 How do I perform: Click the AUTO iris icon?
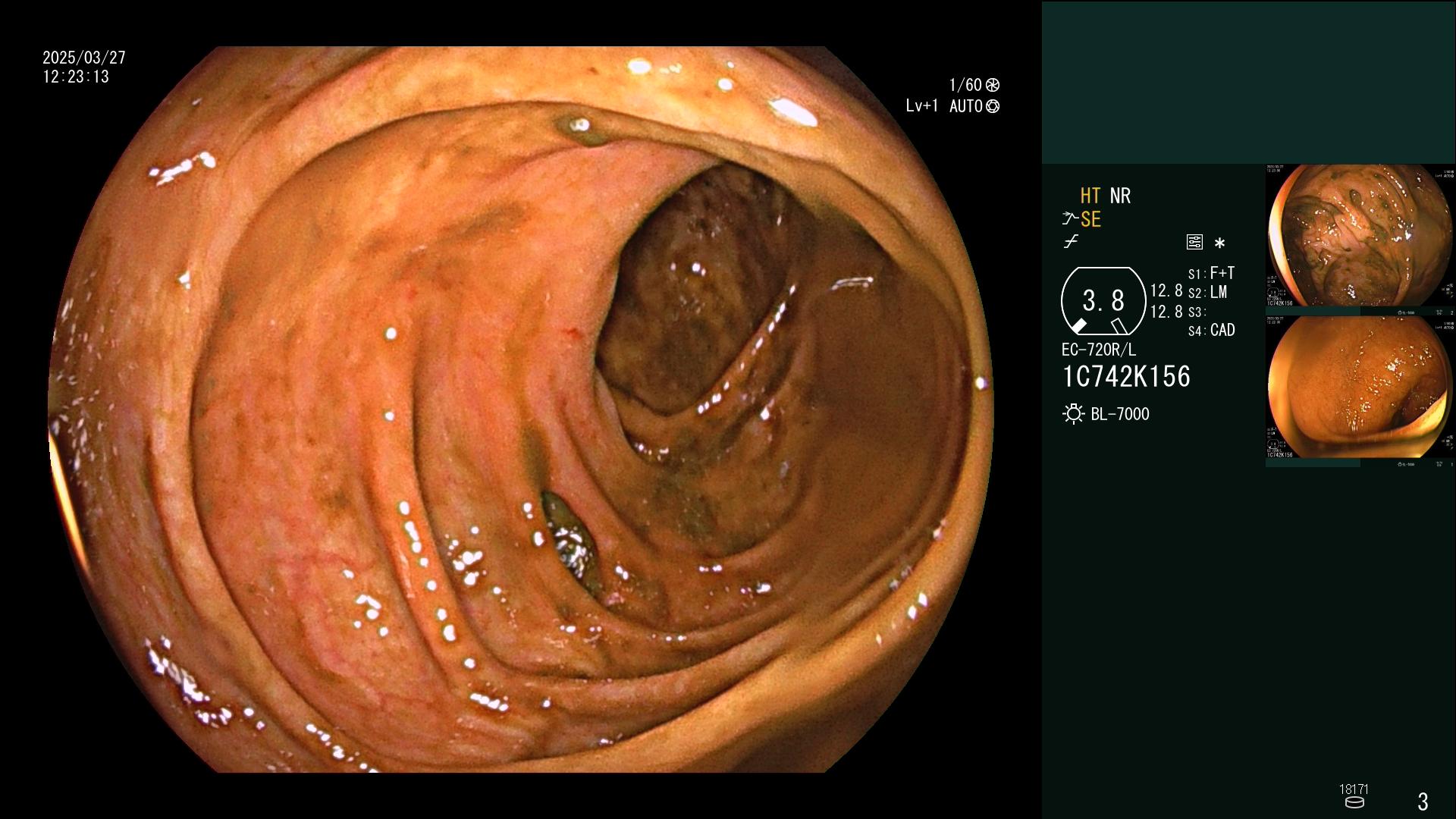[993, 106]
